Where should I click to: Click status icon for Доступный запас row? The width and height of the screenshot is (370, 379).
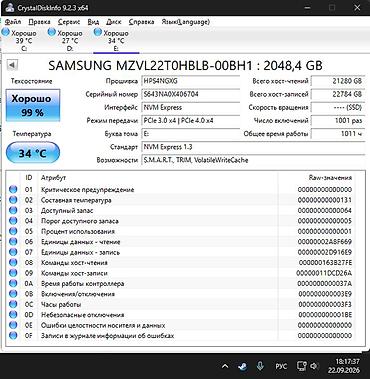point(13,210)
